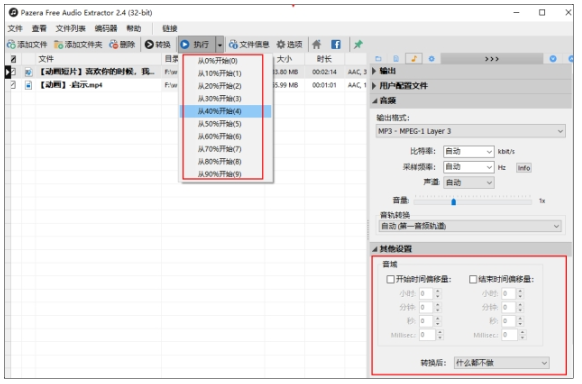Enable 结束时间偏移量 checkbox
The height and width of the screenshot is (384, 582).
pos(473,279)
